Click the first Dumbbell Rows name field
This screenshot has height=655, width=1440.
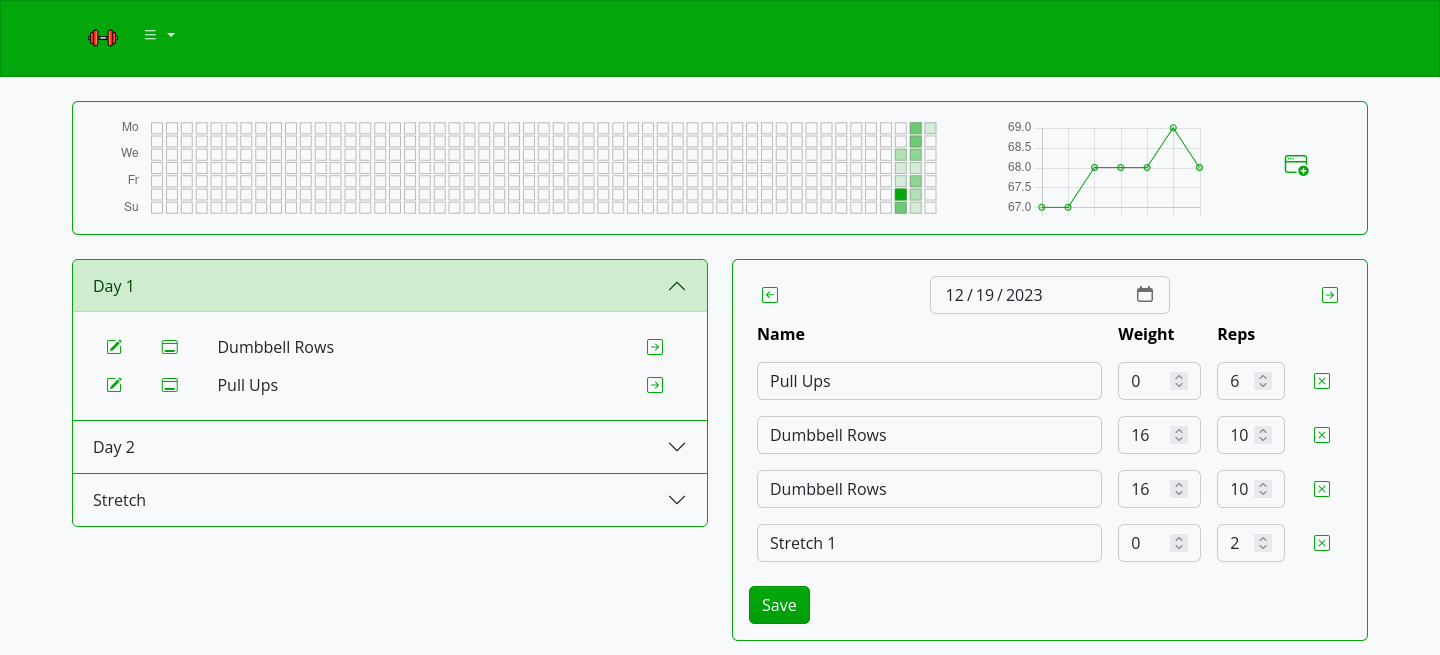(x=929, y=435)
